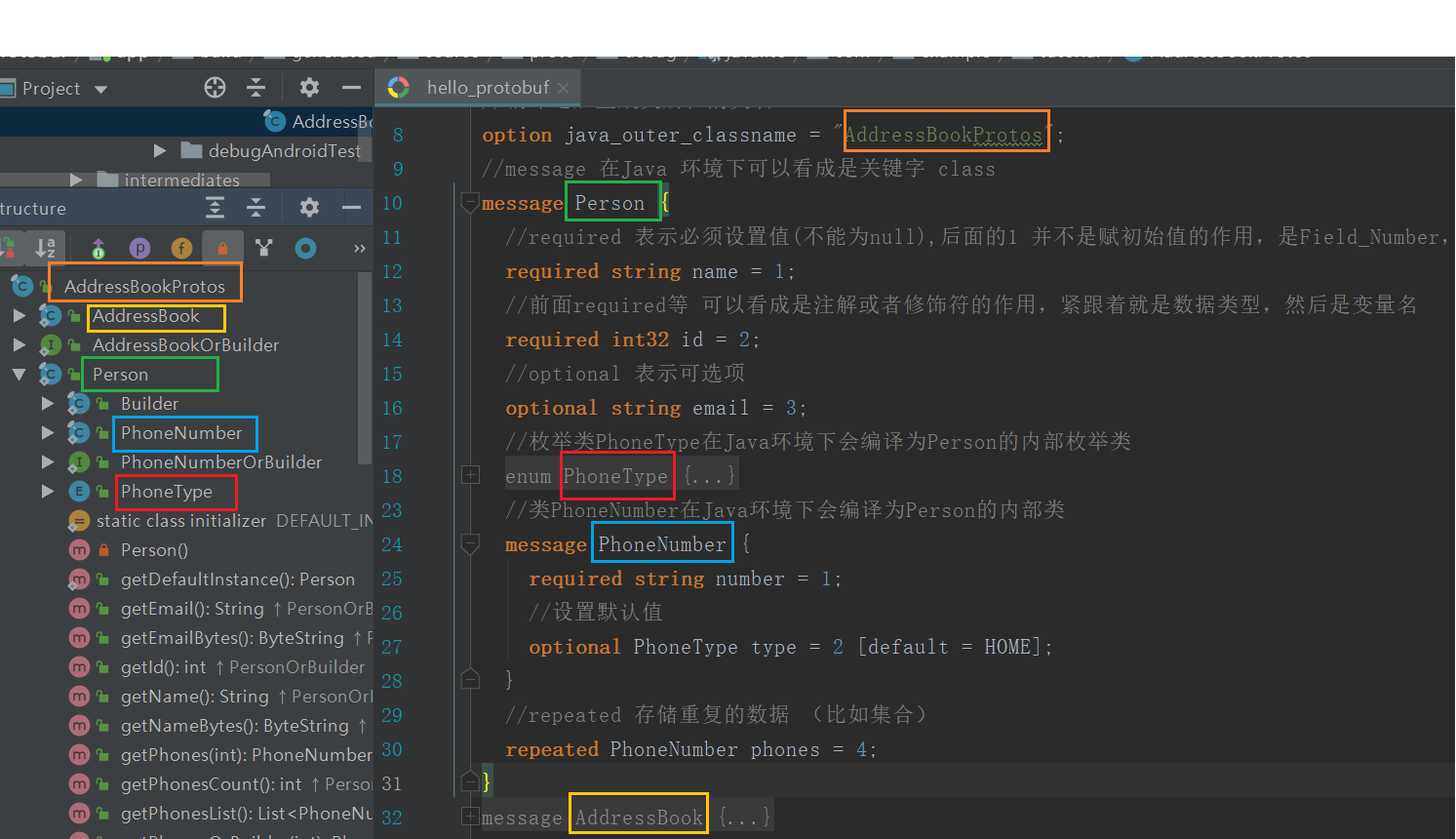The height and width of the screenshot is (839, 1456).
Task: Expand all nodes in Structure panel
Action: (x=215, y=207)
